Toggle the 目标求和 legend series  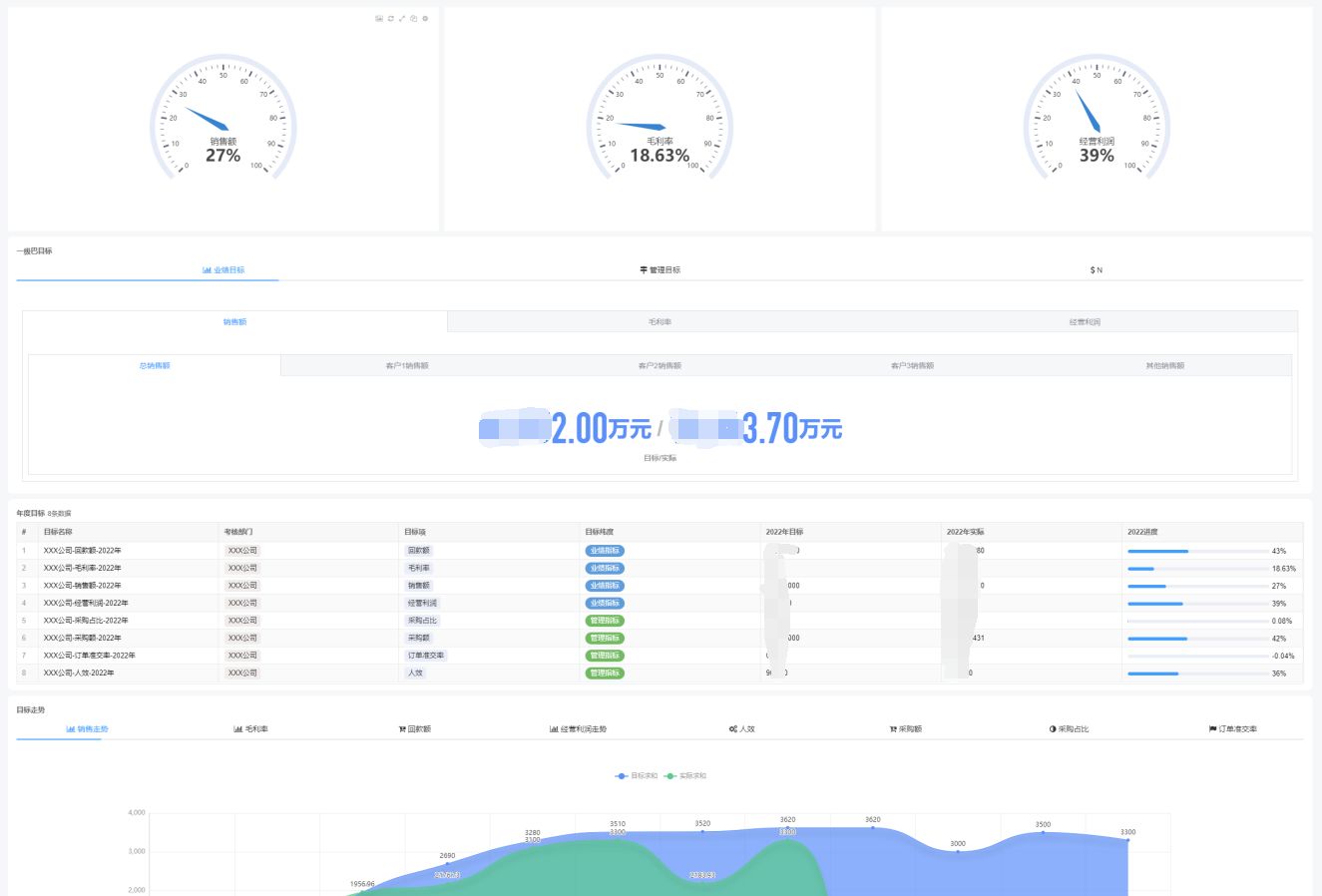pos(637,775)
